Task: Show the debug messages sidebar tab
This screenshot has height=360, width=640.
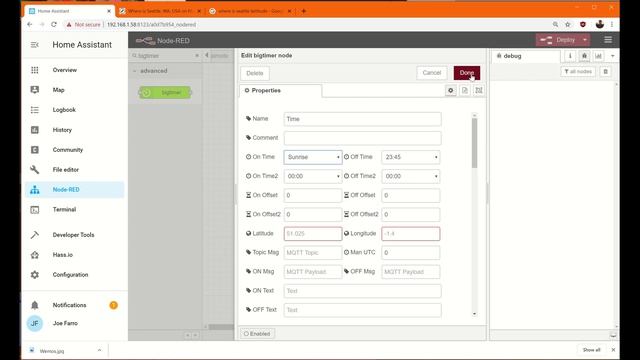Action: (584, 56)
